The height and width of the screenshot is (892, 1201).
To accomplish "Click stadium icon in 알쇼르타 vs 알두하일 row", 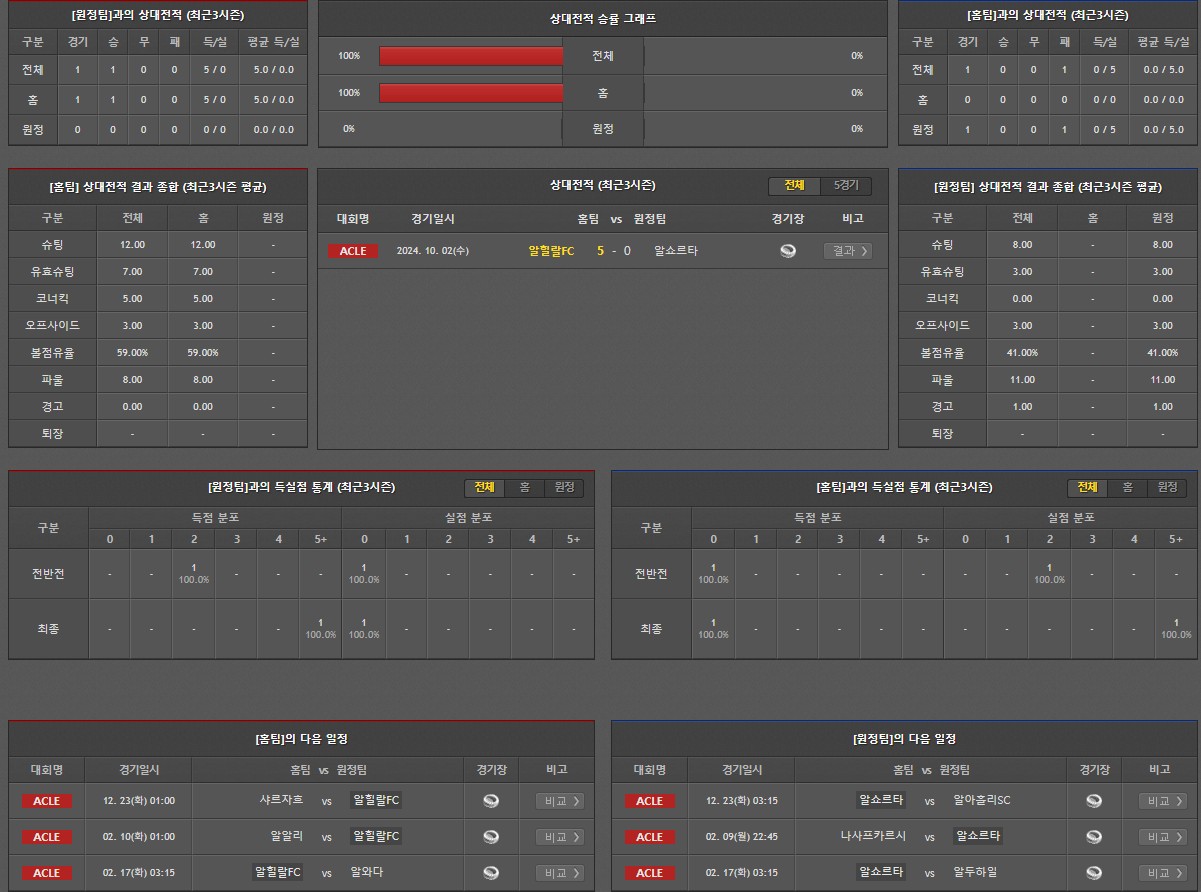I will pyautogui.click(x=1094, y=873).
